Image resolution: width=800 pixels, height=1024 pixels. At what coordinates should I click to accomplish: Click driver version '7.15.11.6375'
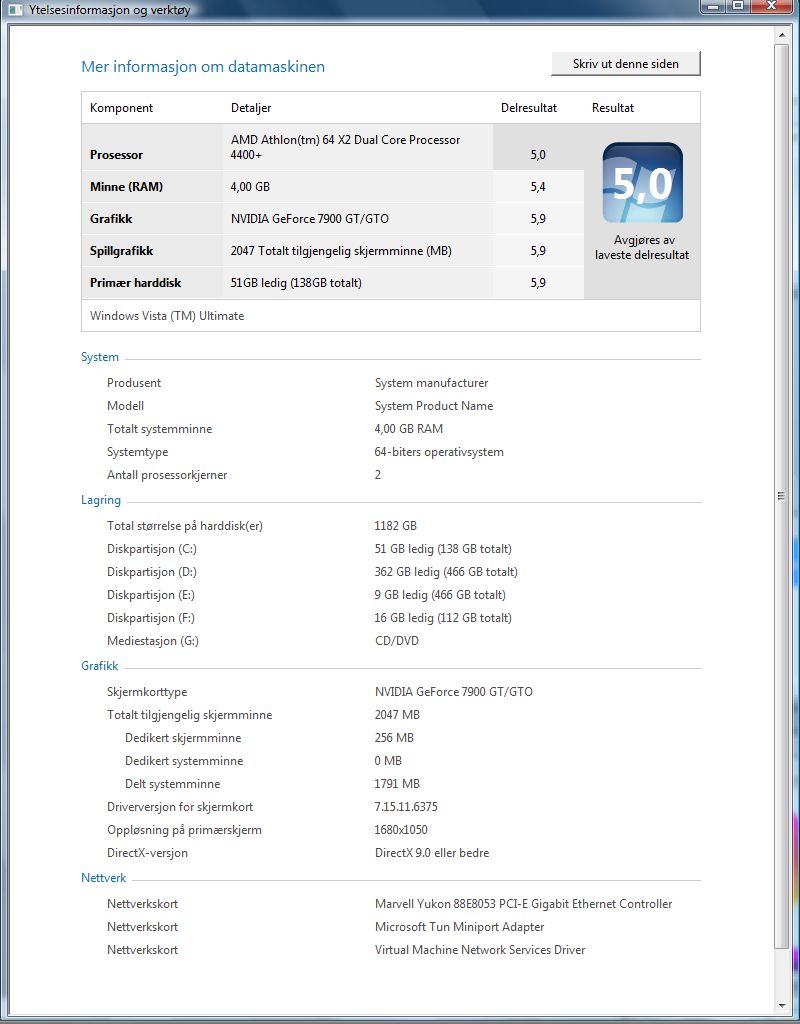tap(406, 807)
